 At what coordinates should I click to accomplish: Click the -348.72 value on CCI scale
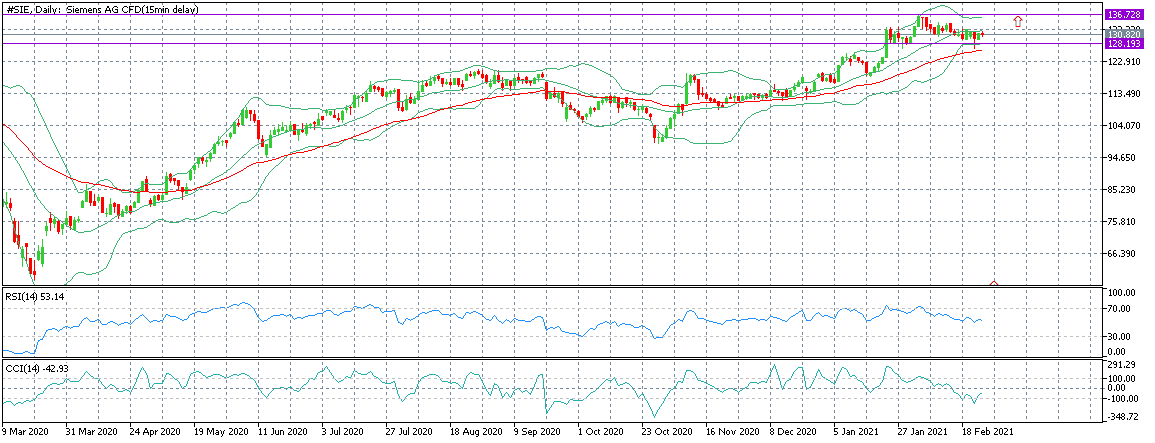point(1122,417)
